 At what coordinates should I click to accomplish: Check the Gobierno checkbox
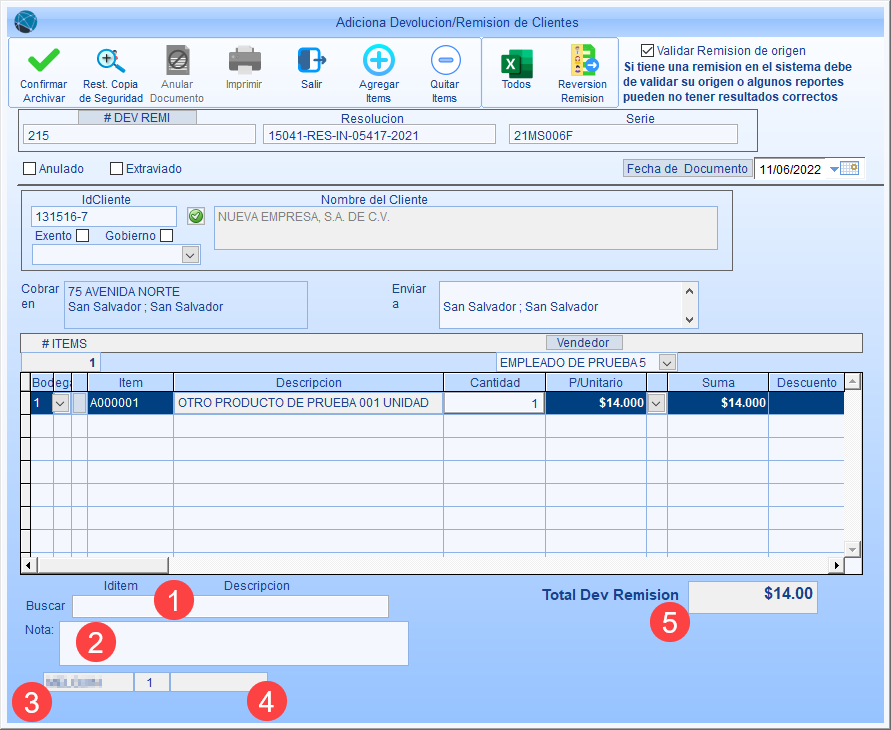166,236
